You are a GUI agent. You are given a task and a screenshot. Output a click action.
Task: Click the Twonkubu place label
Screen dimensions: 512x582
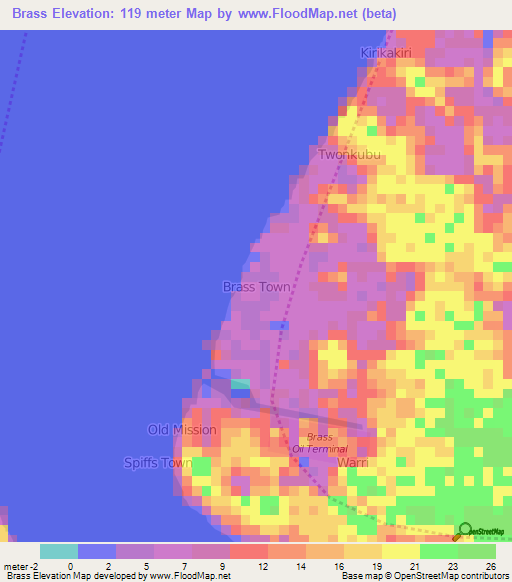point(349,154)
